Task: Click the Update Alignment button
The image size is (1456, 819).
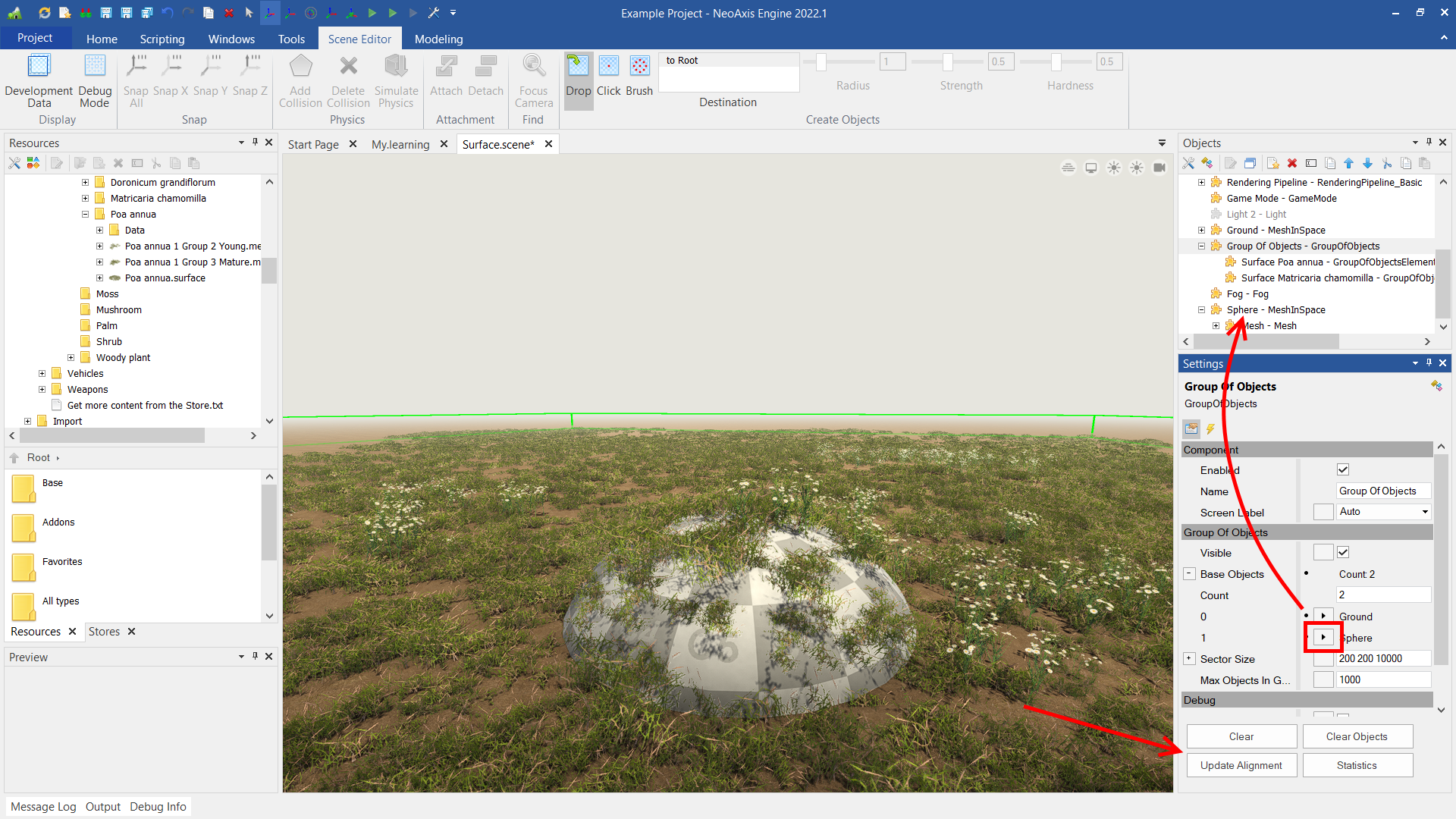Action: 1241,765
